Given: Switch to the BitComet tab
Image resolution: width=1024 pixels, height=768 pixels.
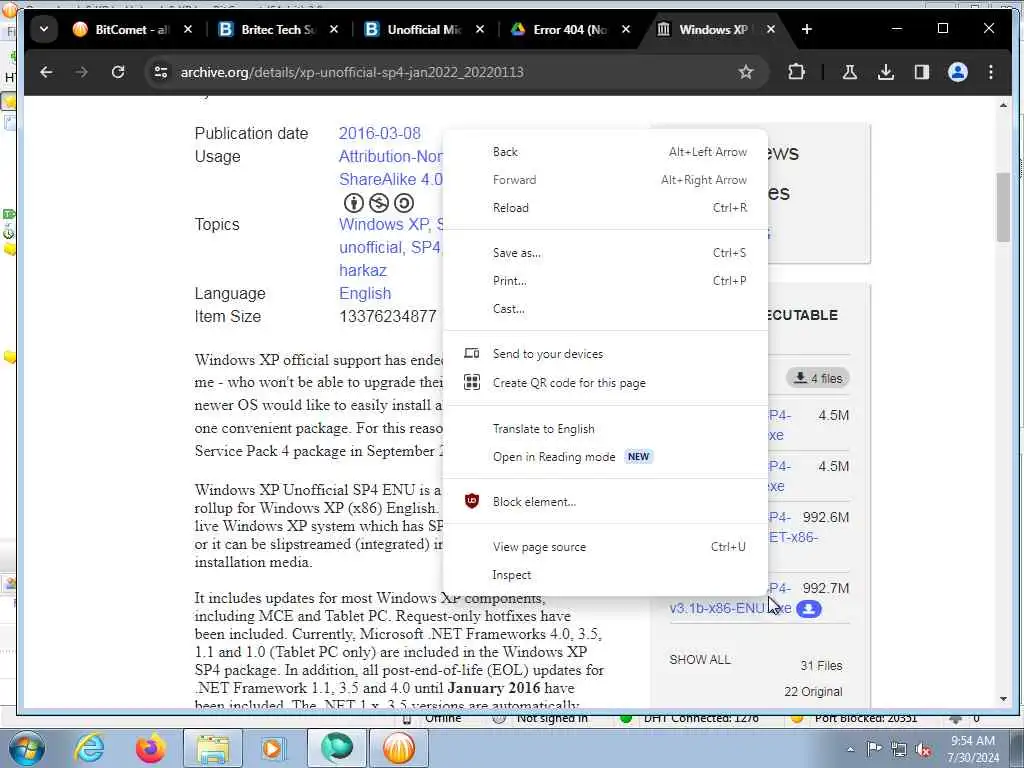Looking at the screenshot, I should 131,29.
